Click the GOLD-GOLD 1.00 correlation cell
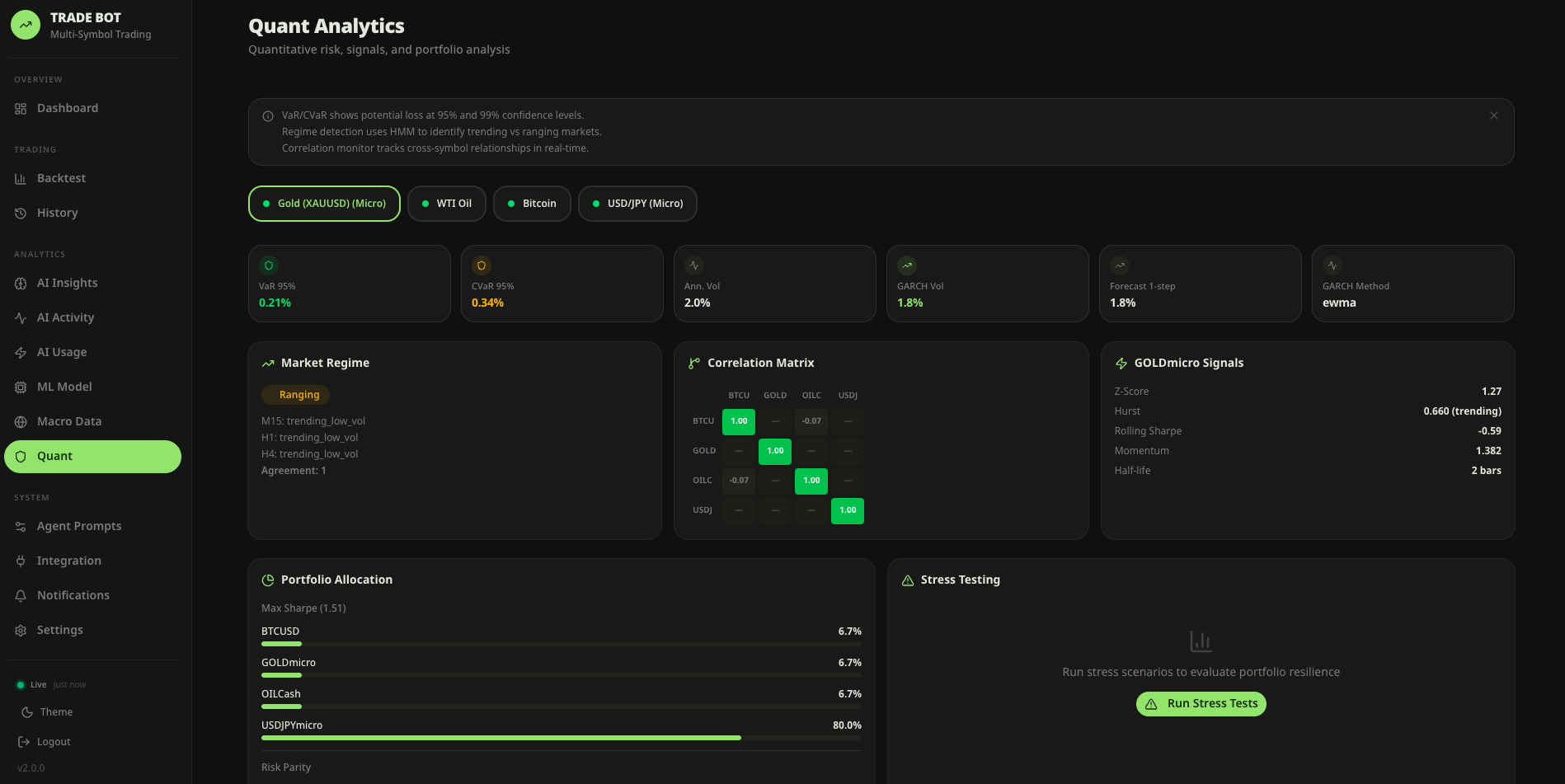The image size is (1565, 784). (x=775, y=451)
